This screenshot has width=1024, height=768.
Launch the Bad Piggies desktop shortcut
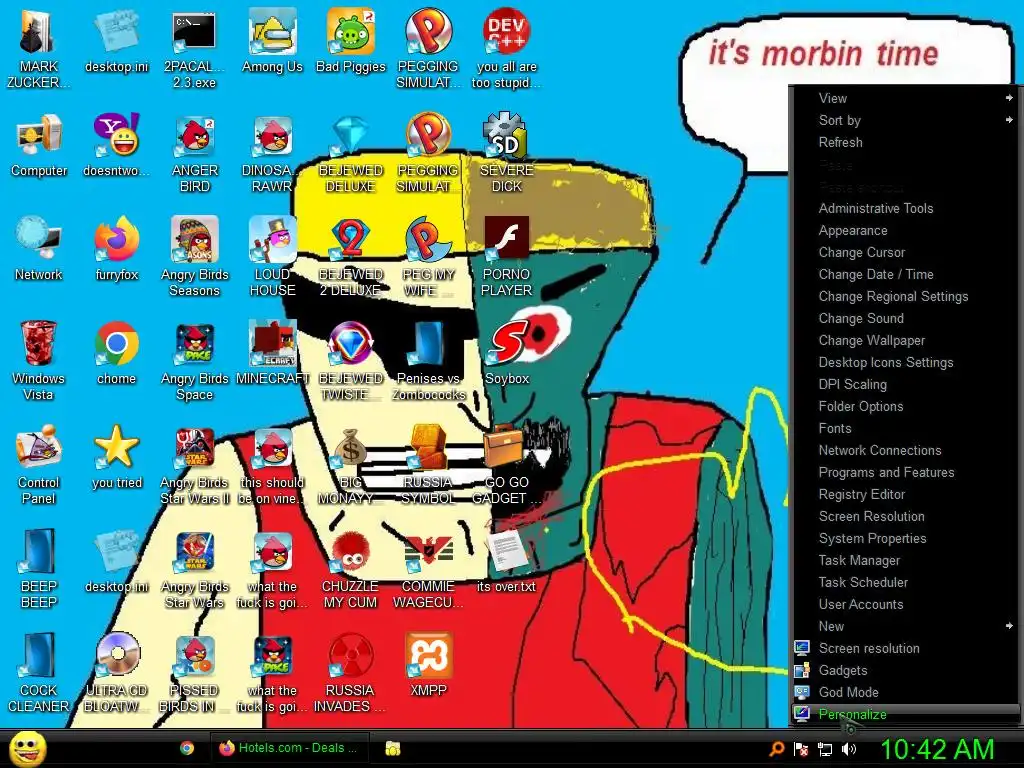[x=351, y=42]
